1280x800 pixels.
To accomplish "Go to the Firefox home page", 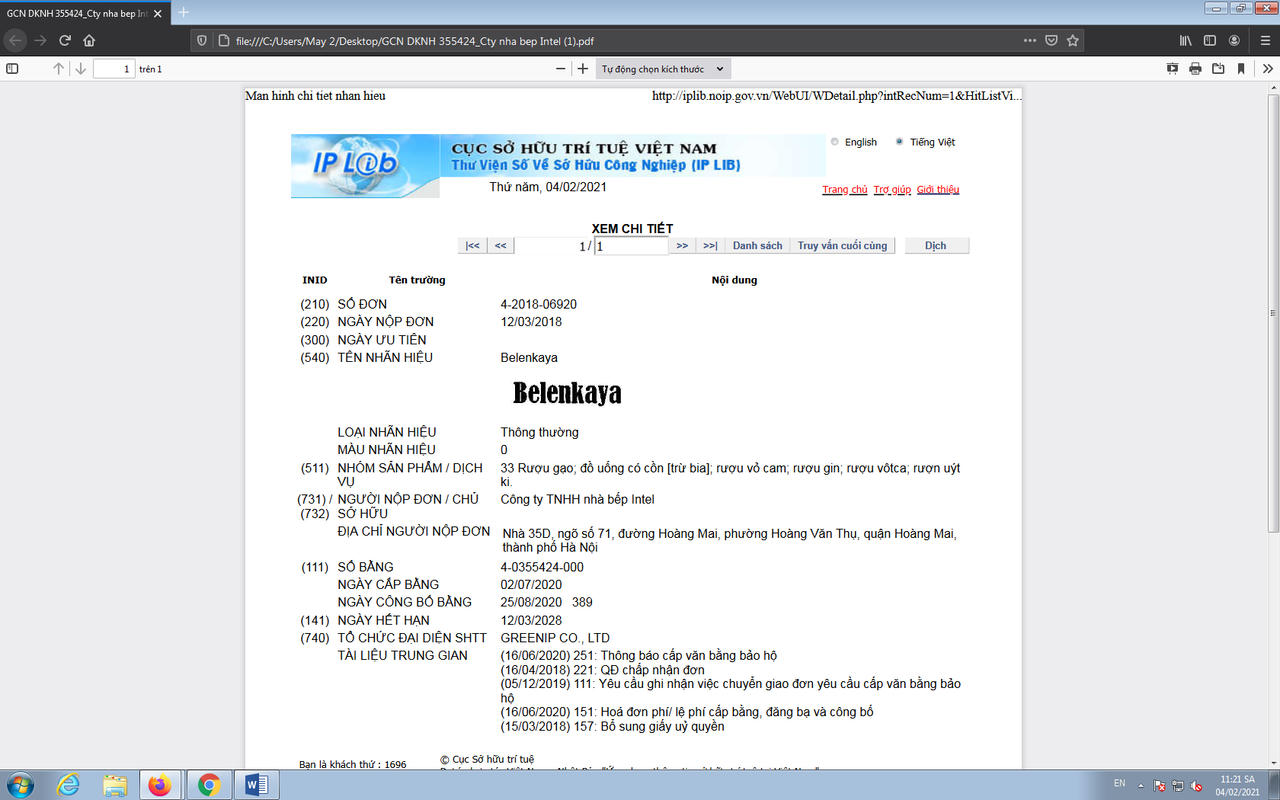I will click(x=89, y=41).
